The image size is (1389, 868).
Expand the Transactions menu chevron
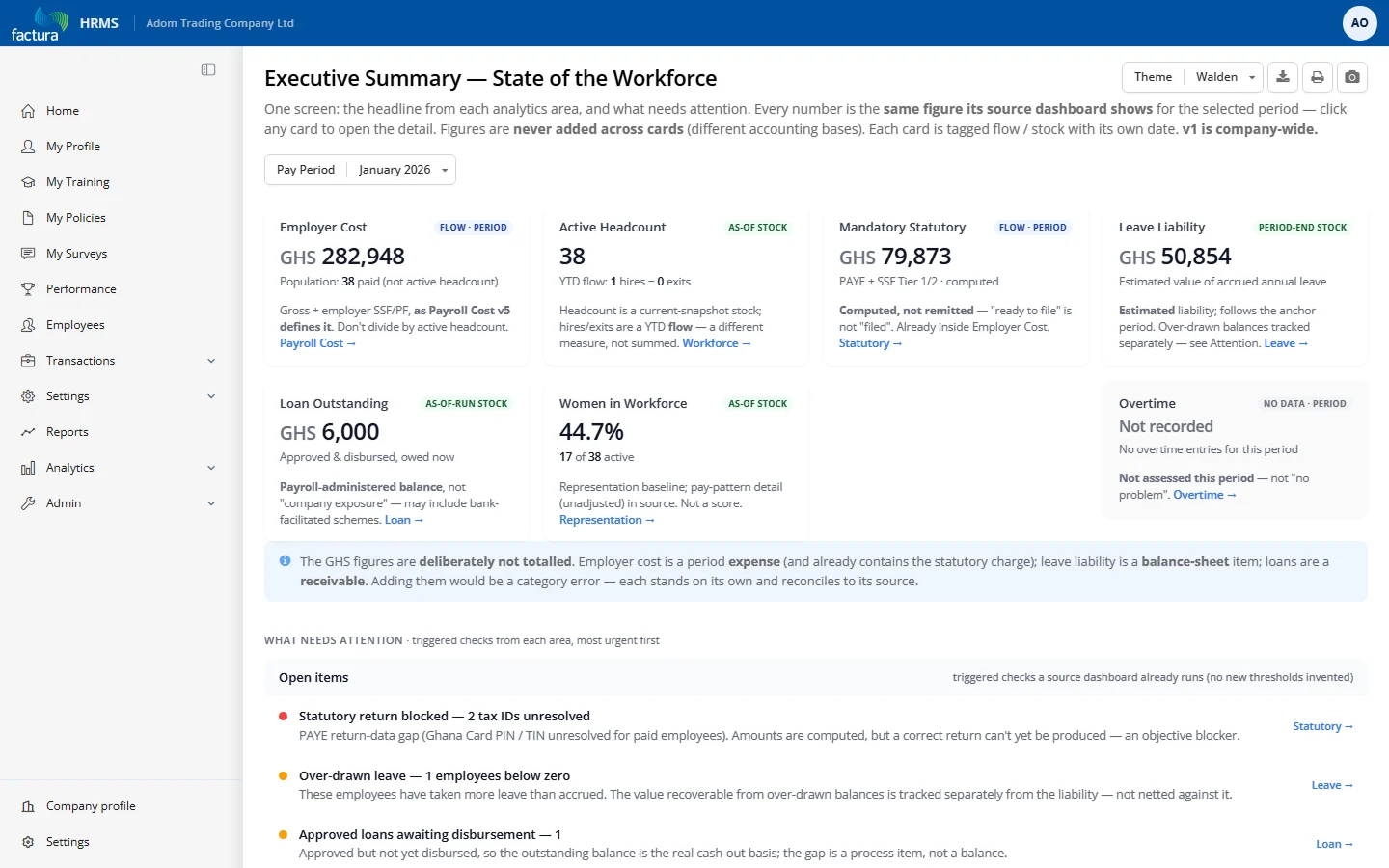click(x=211, y=361)
